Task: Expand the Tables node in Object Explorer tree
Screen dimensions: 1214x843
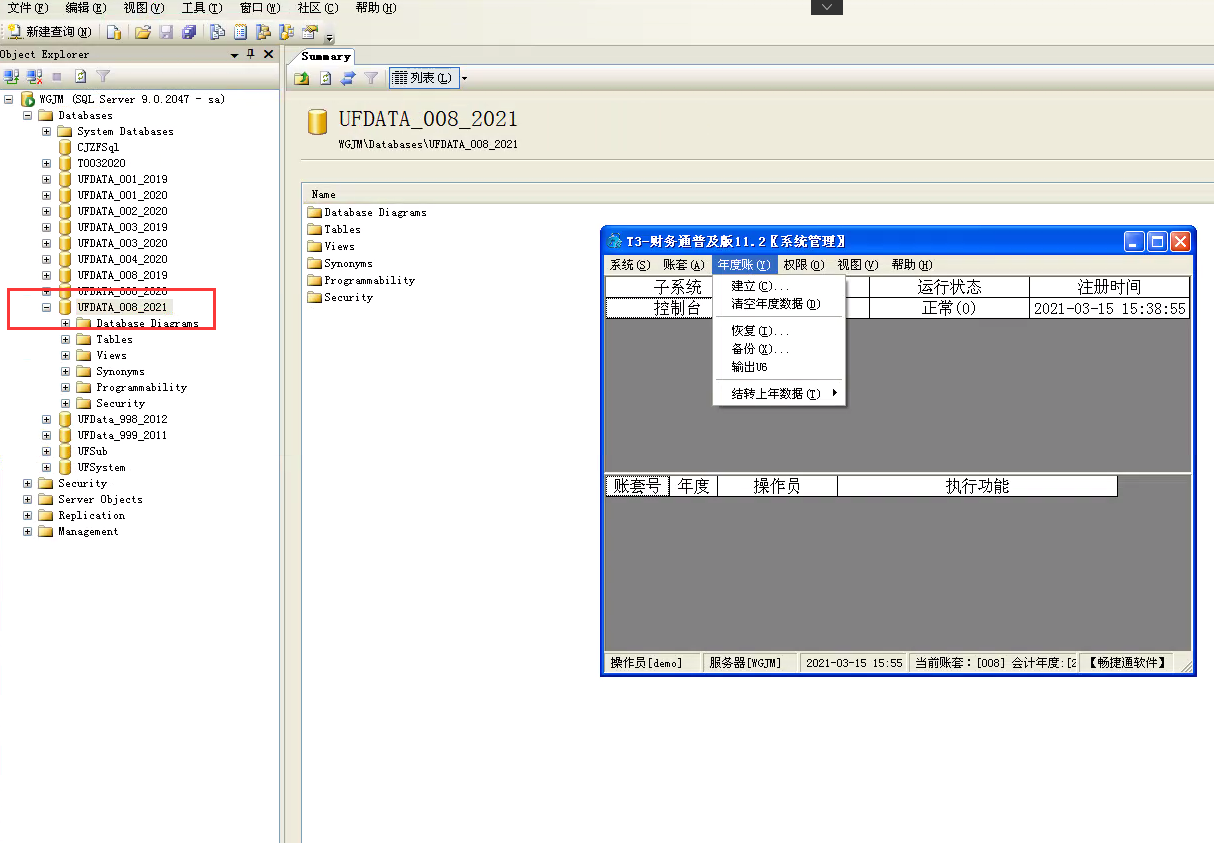Action: pos(66,340)
